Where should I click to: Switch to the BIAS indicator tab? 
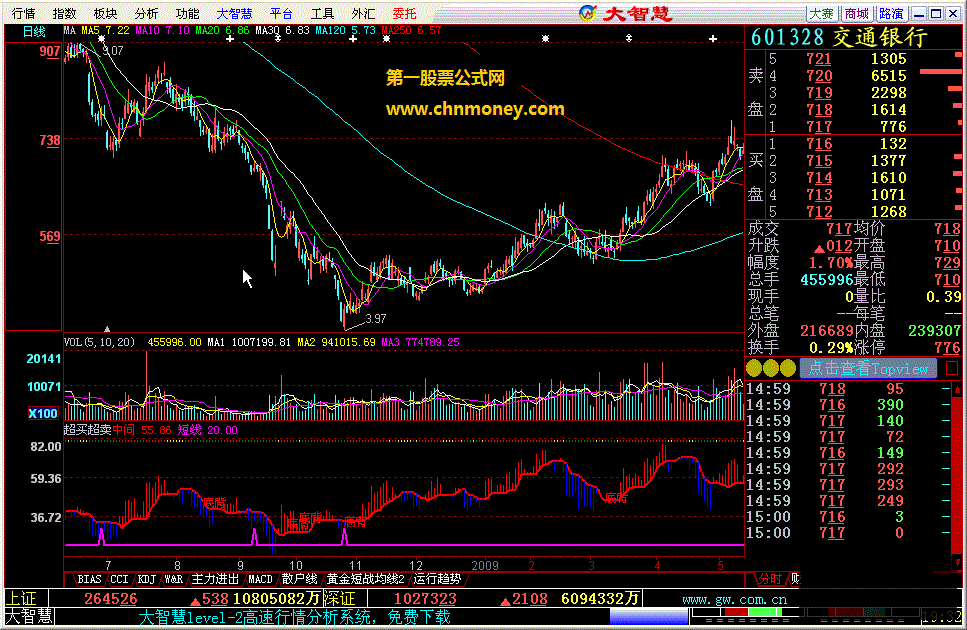89,579
